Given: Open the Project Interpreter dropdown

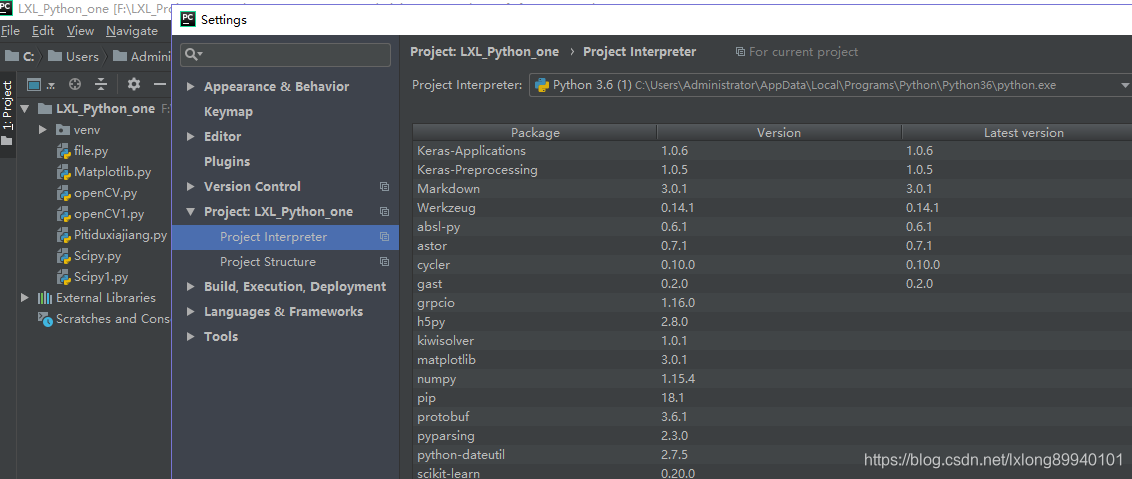Looking at the screenshot, I should point(1125,85).
